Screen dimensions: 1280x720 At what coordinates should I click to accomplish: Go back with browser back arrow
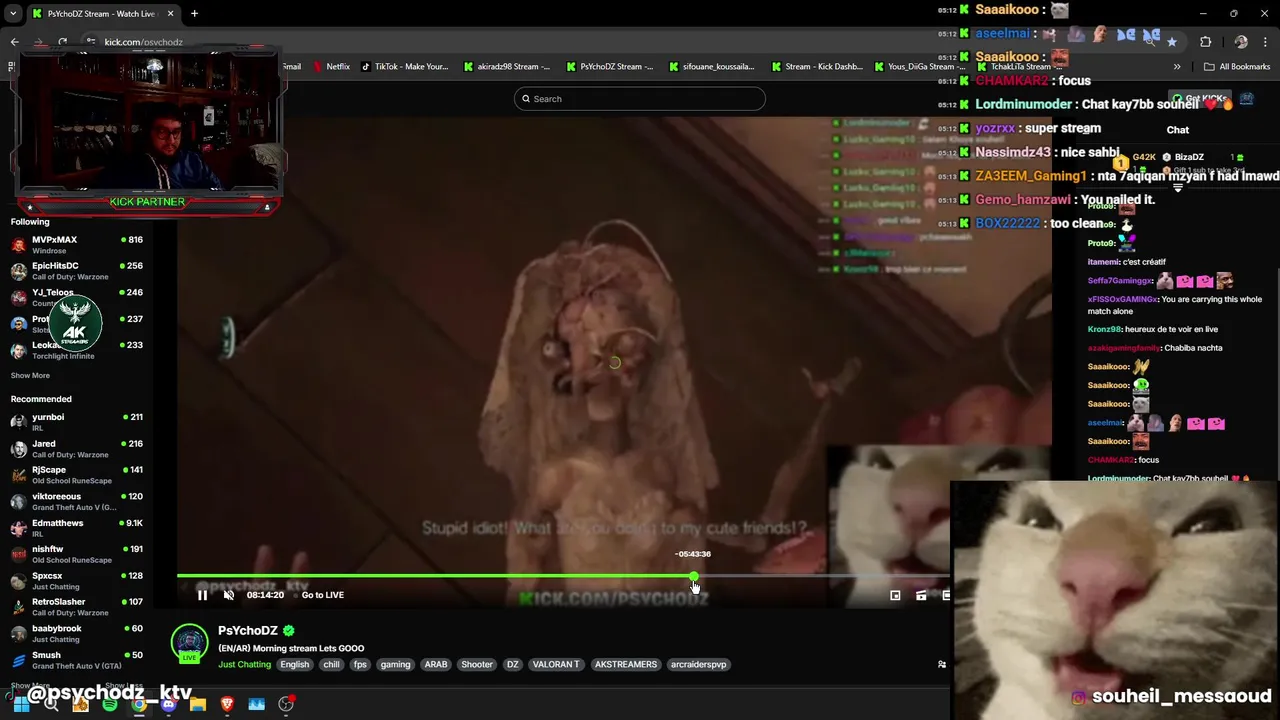[14, 42]
